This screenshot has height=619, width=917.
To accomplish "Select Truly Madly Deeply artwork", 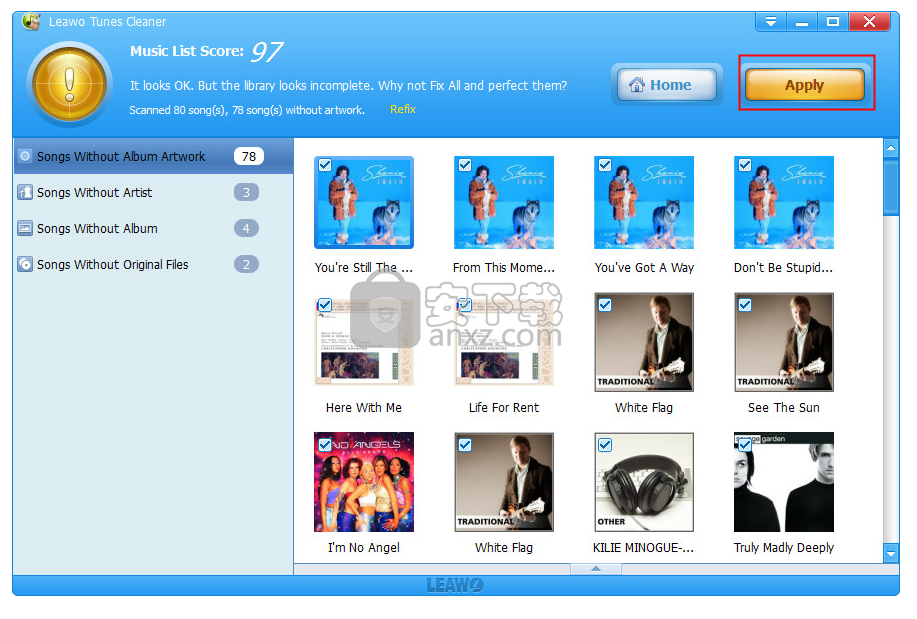I will pyautogui.click(x=784, y=482).
